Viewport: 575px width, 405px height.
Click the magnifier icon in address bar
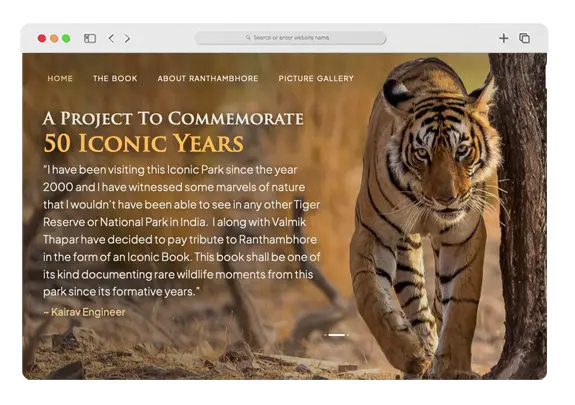coord(248,37)
